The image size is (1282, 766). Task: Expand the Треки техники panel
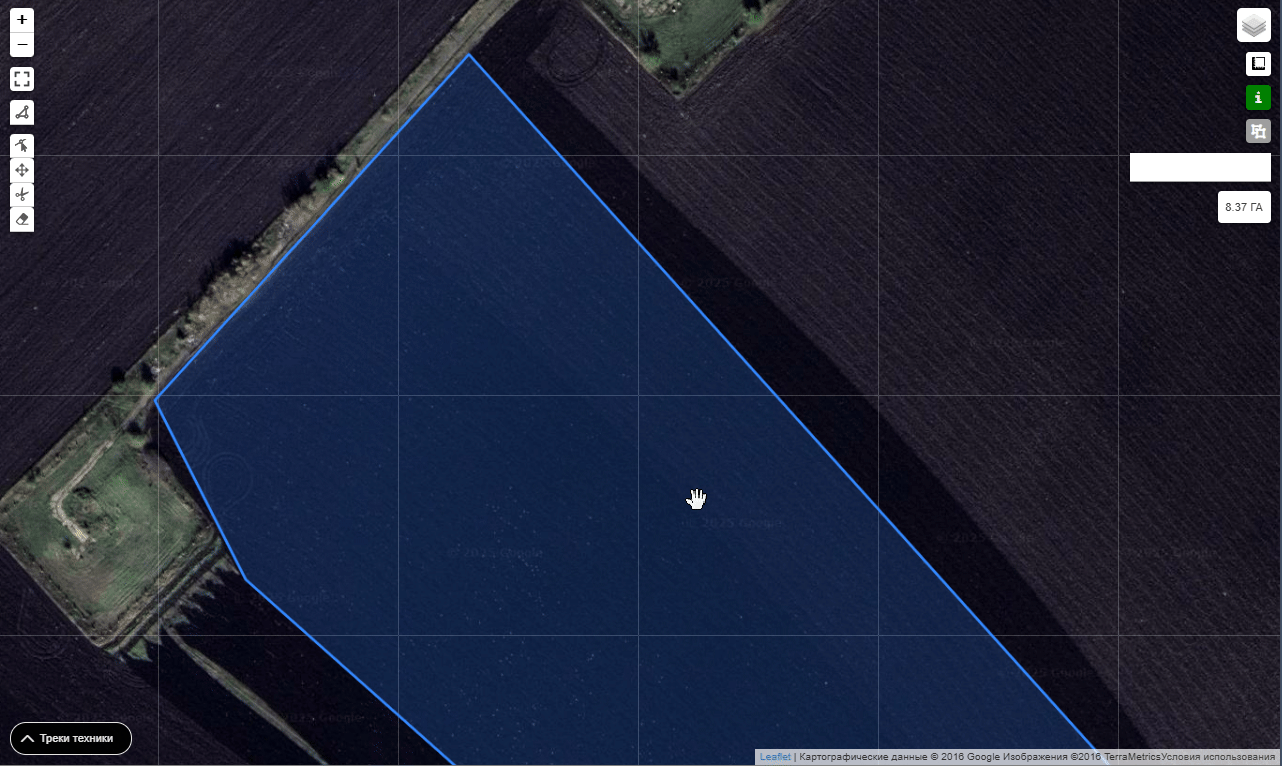pyautogui.click(x=71, y=738)
